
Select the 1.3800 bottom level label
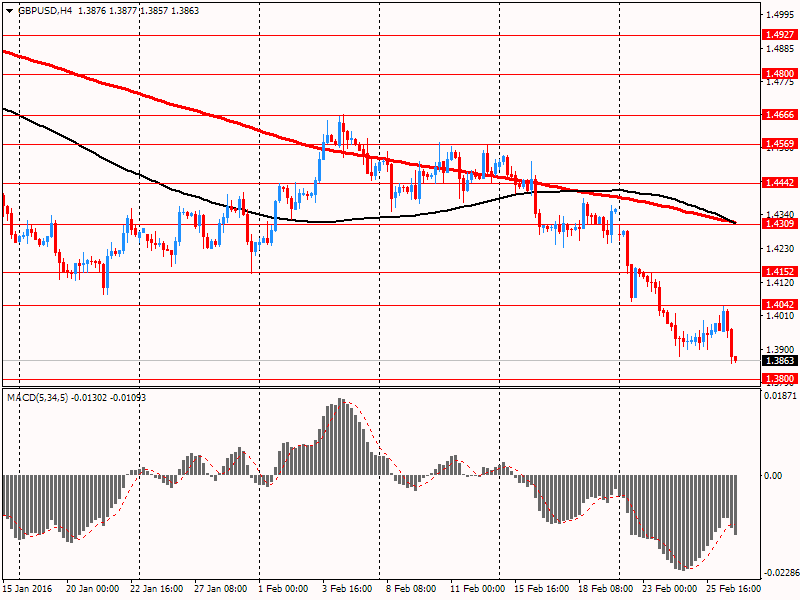[x=779, y=378]
